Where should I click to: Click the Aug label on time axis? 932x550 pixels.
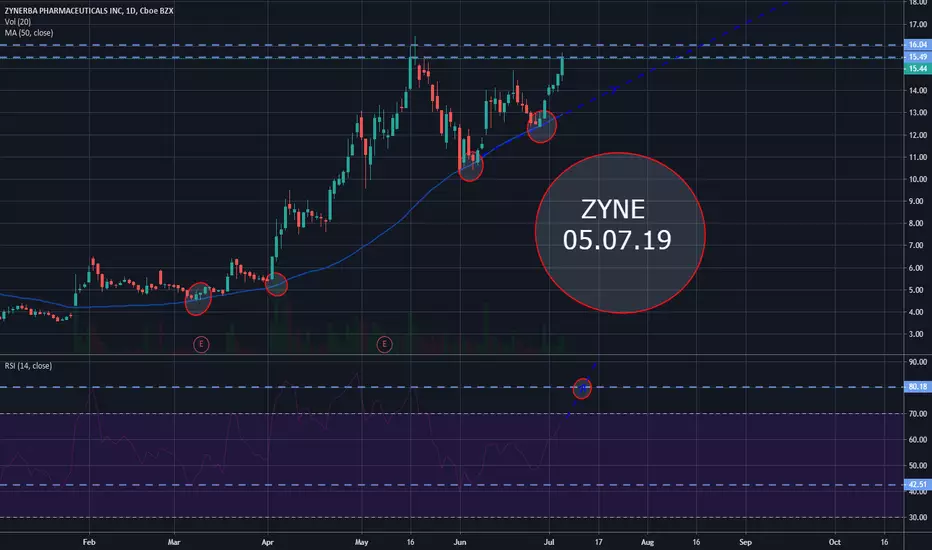tap(647, 542)
